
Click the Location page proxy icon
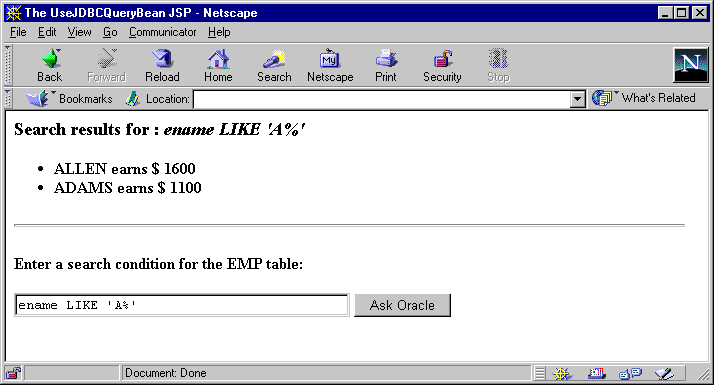coord(133,98)
